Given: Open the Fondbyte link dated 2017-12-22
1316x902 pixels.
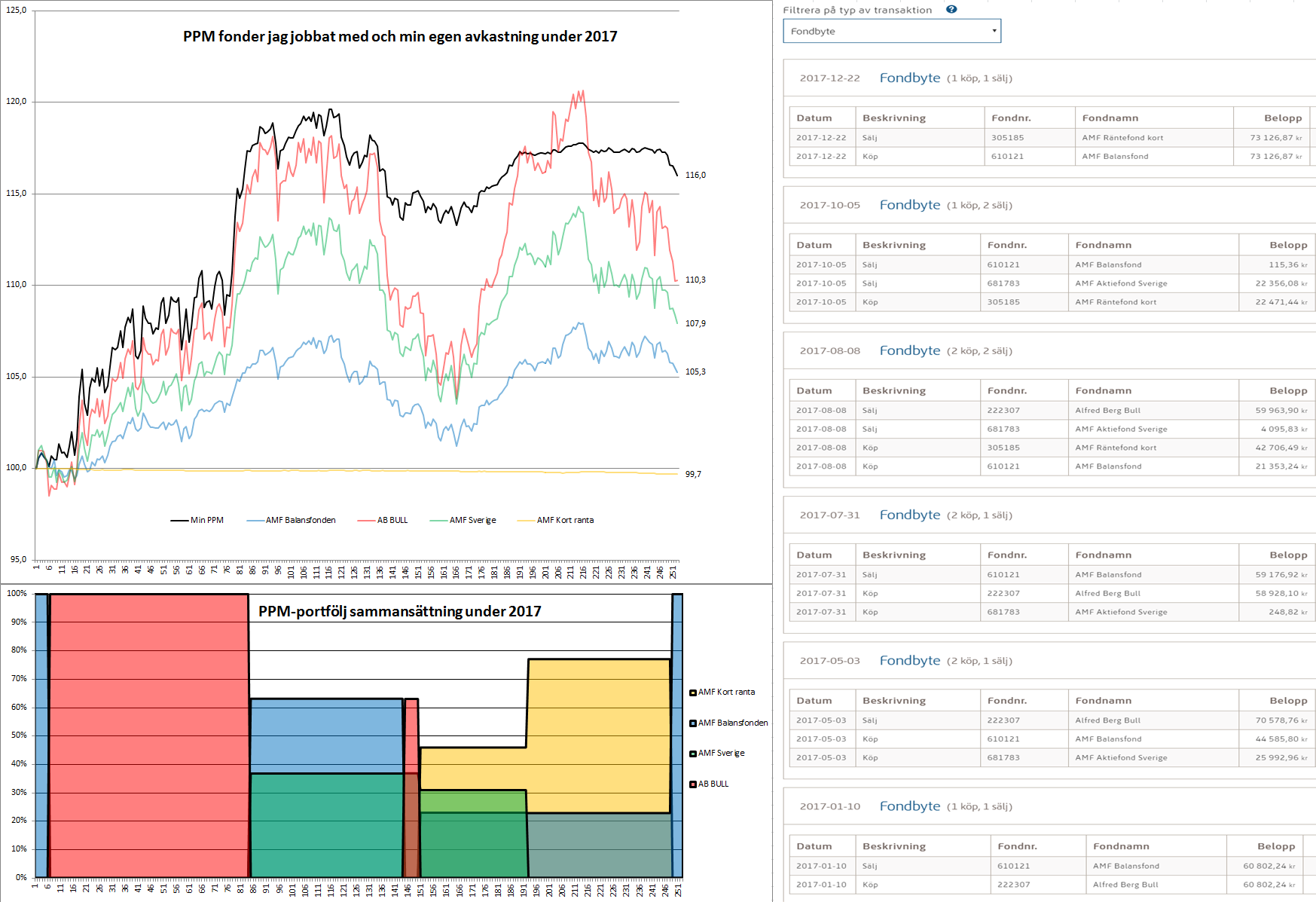Looking at the screenshot, I should click(910, 78).
